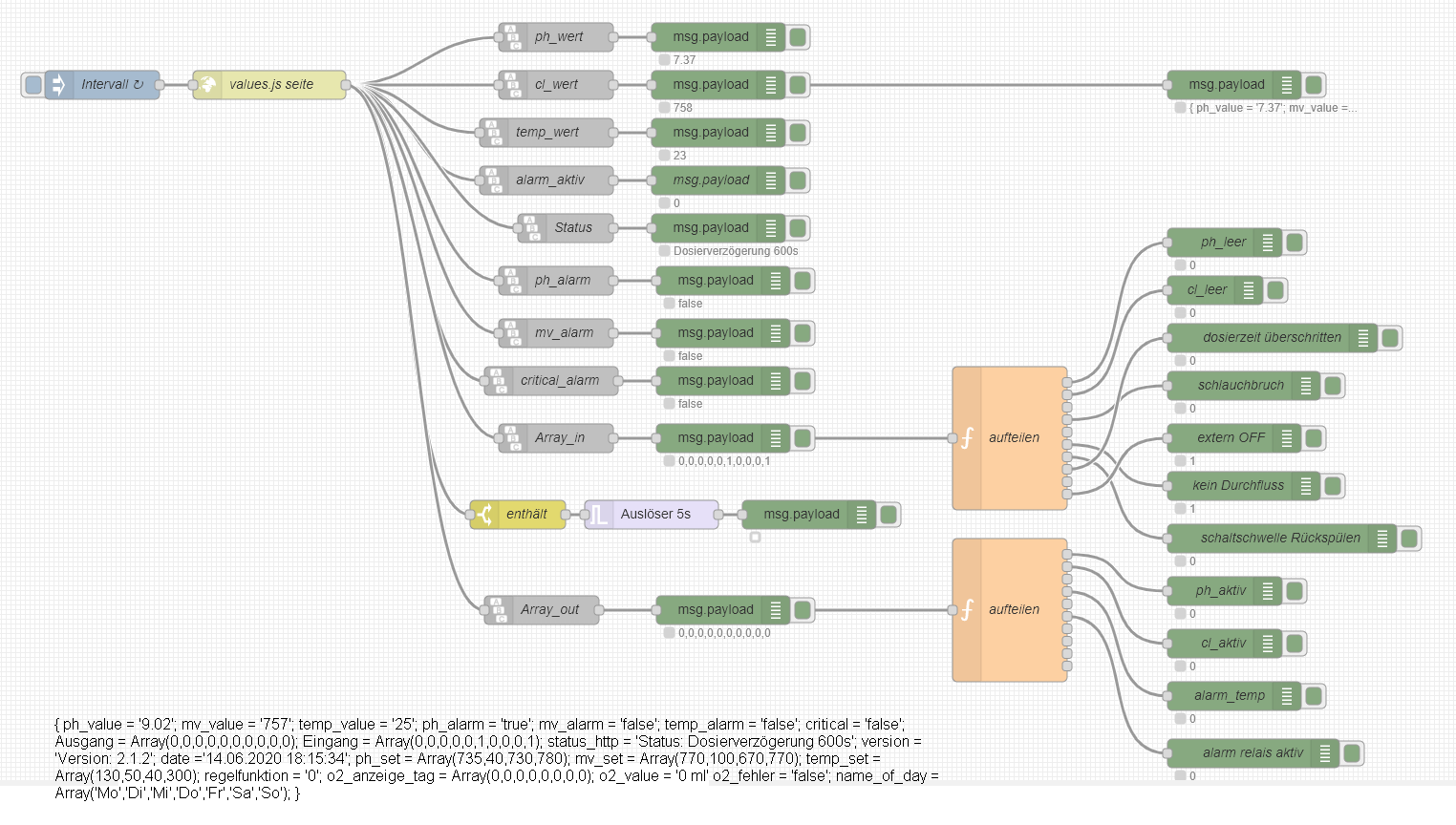Viewport: 1456px width, 825px height.
Task: Click status text '0,0,0,0,0,0,0,0,0,0'
Action: [724, 633]
